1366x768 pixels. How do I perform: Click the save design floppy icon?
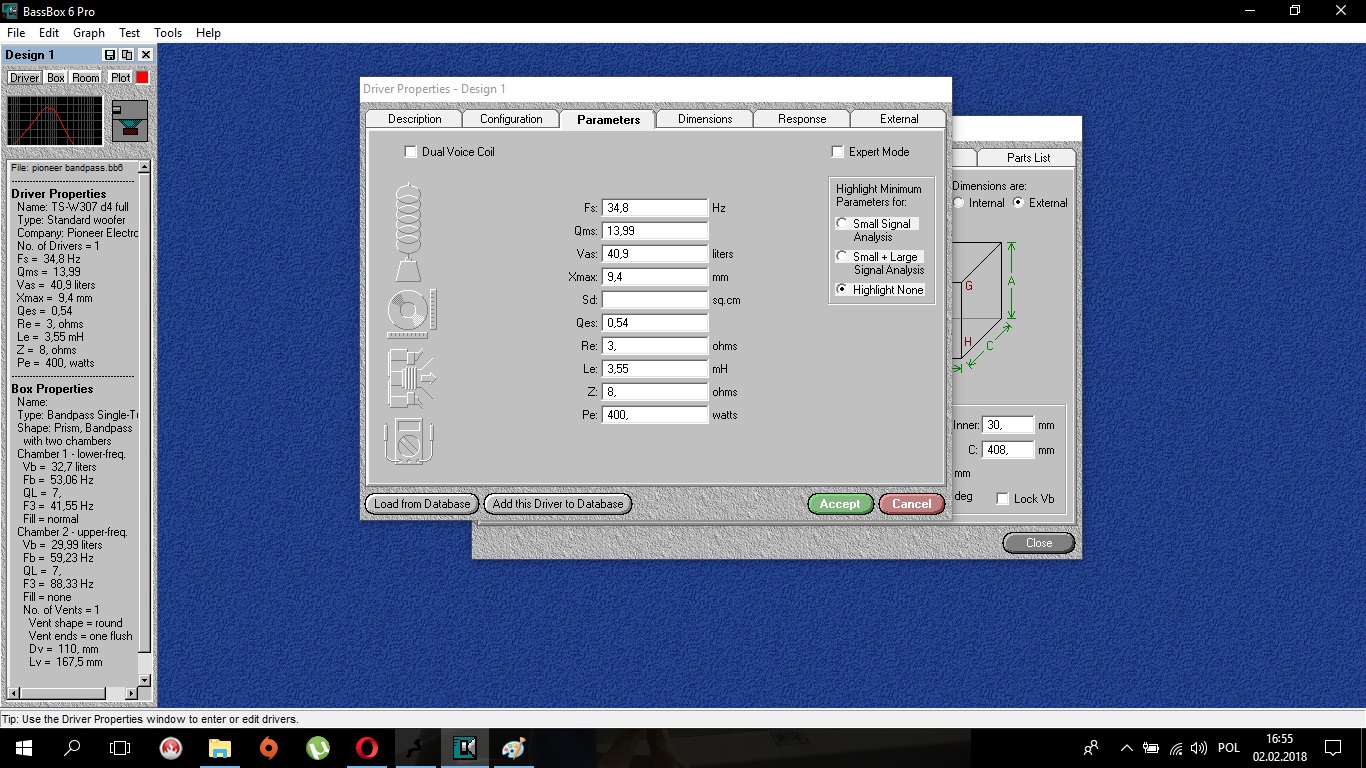(111, 55)
